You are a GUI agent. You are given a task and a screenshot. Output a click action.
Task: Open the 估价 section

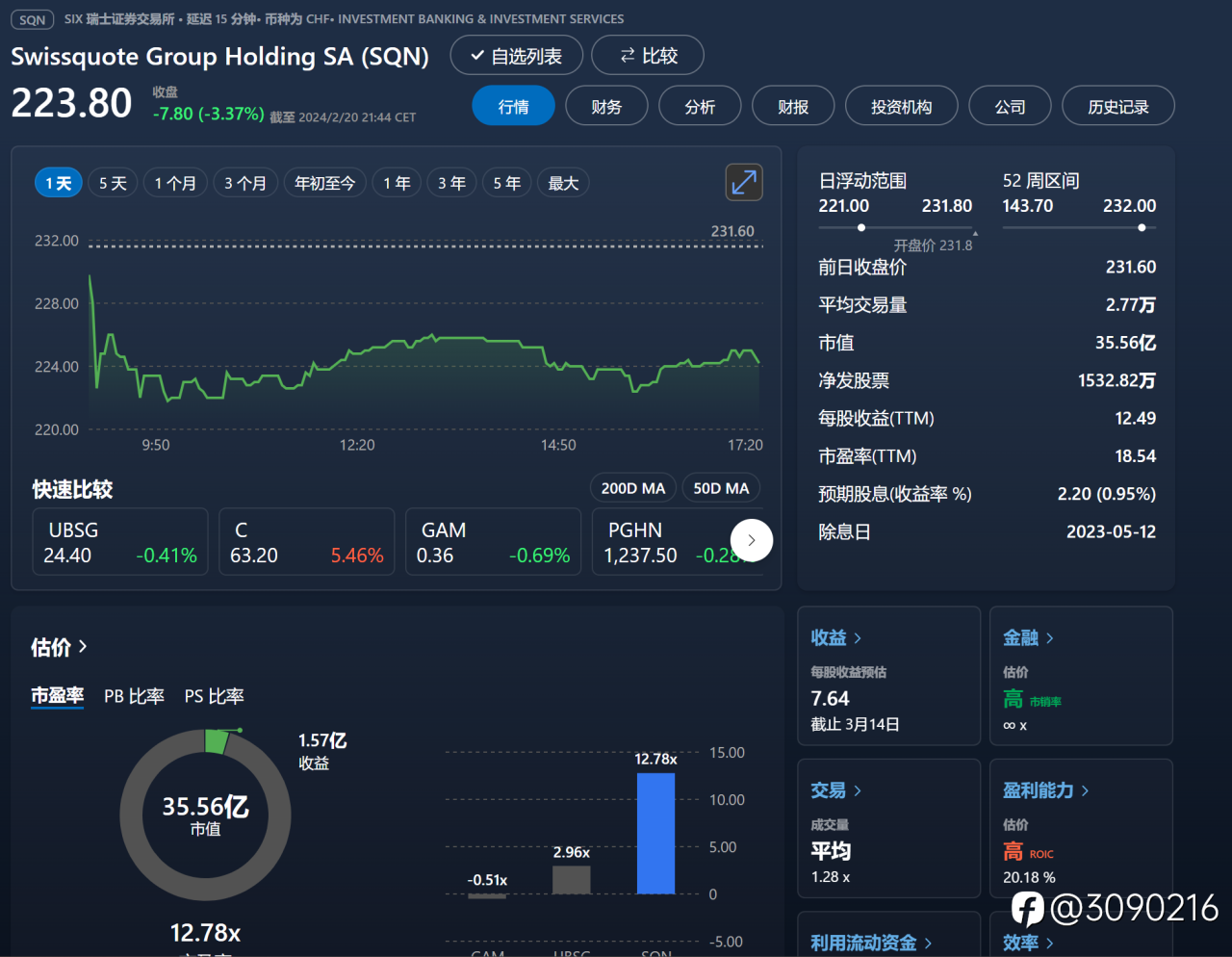(59, 647)
